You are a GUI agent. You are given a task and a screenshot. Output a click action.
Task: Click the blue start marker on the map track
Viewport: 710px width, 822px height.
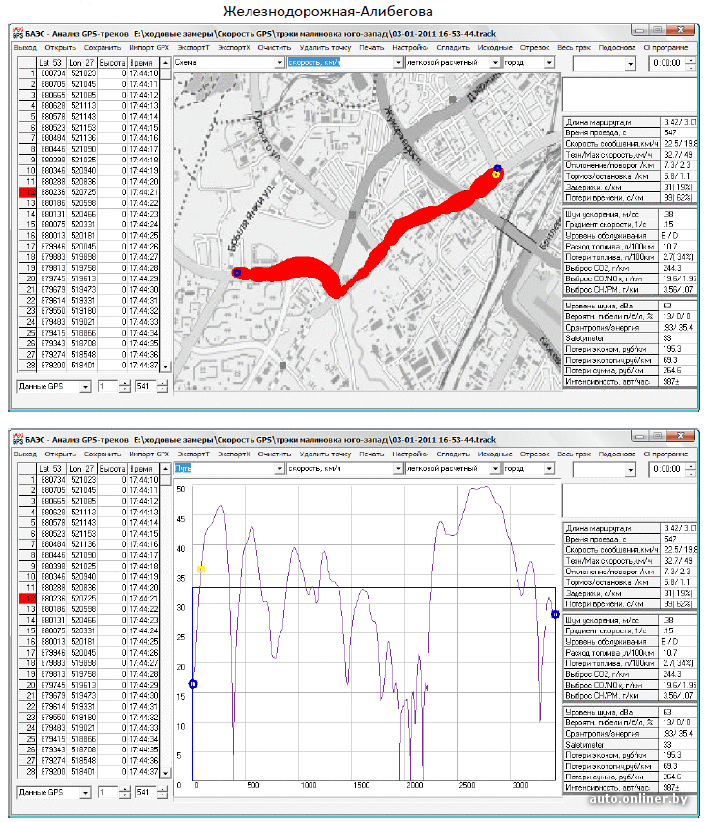[237, 272]
